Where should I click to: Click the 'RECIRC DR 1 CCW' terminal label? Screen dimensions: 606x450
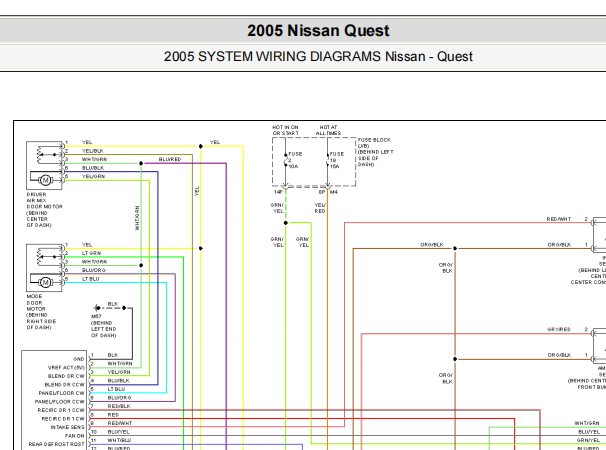point(61,410)
